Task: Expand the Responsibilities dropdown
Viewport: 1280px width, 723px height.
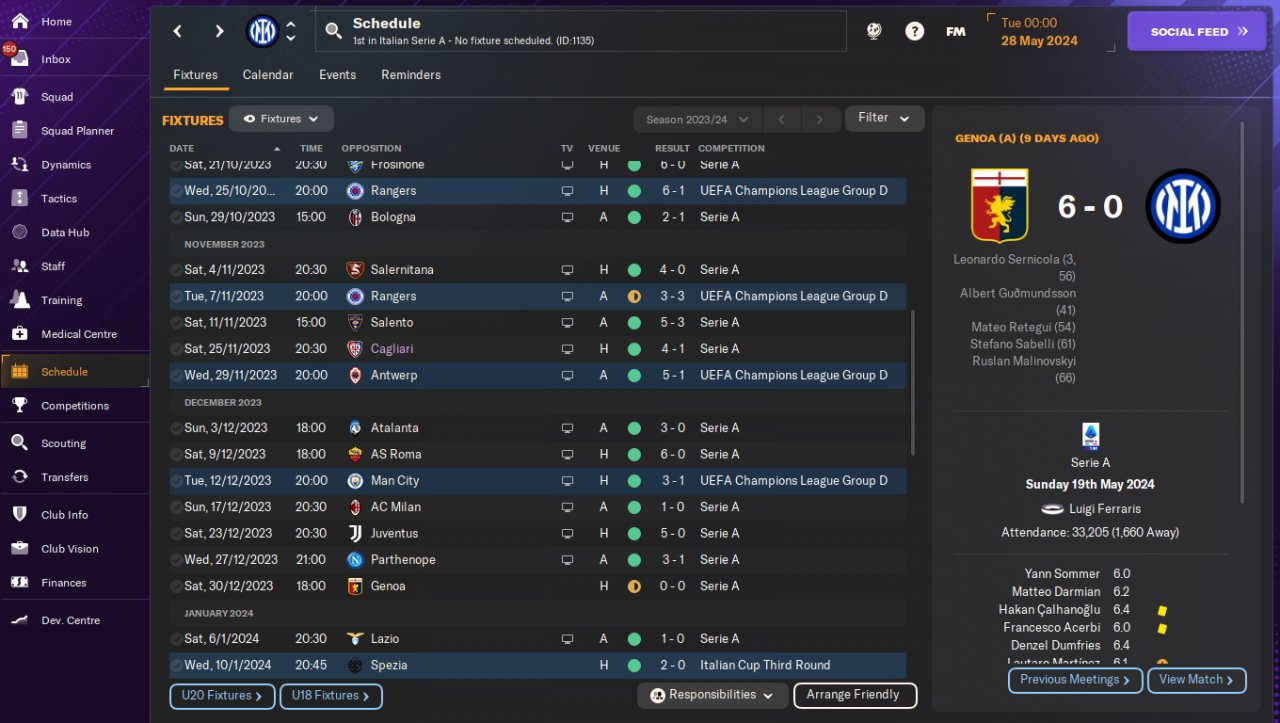Action: (711, 695)
